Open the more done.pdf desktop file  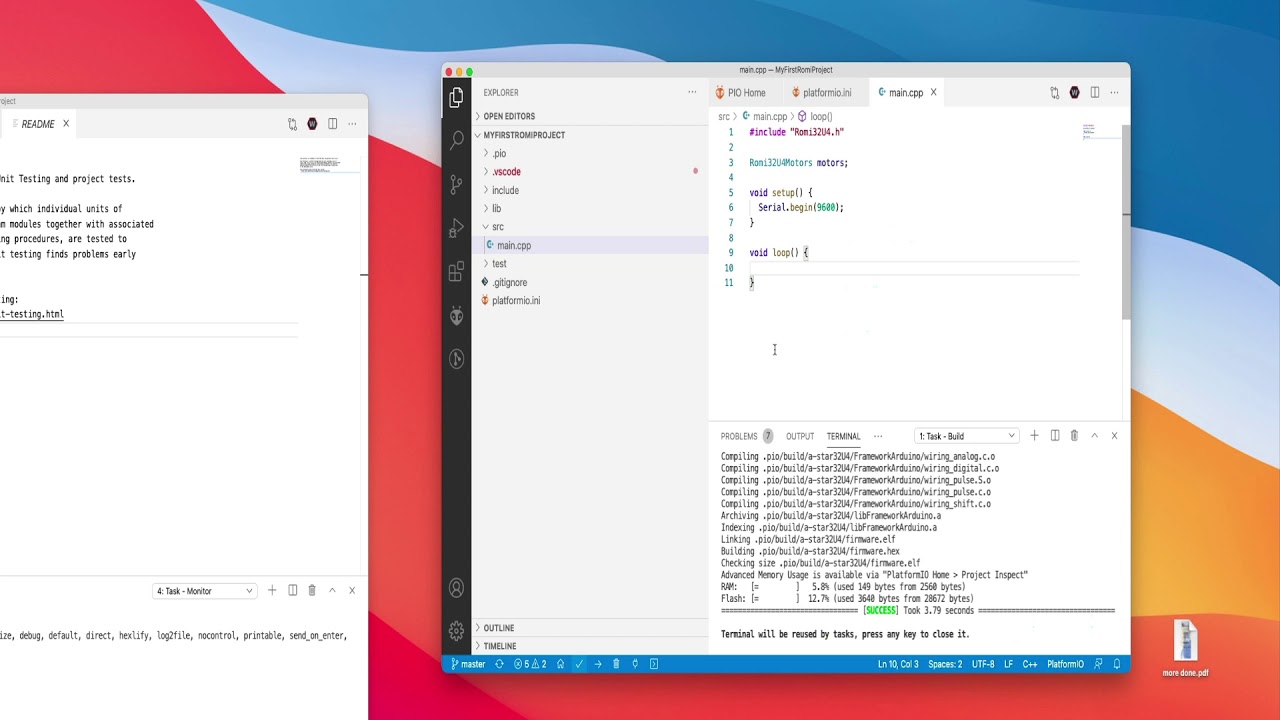[1185, 648]
